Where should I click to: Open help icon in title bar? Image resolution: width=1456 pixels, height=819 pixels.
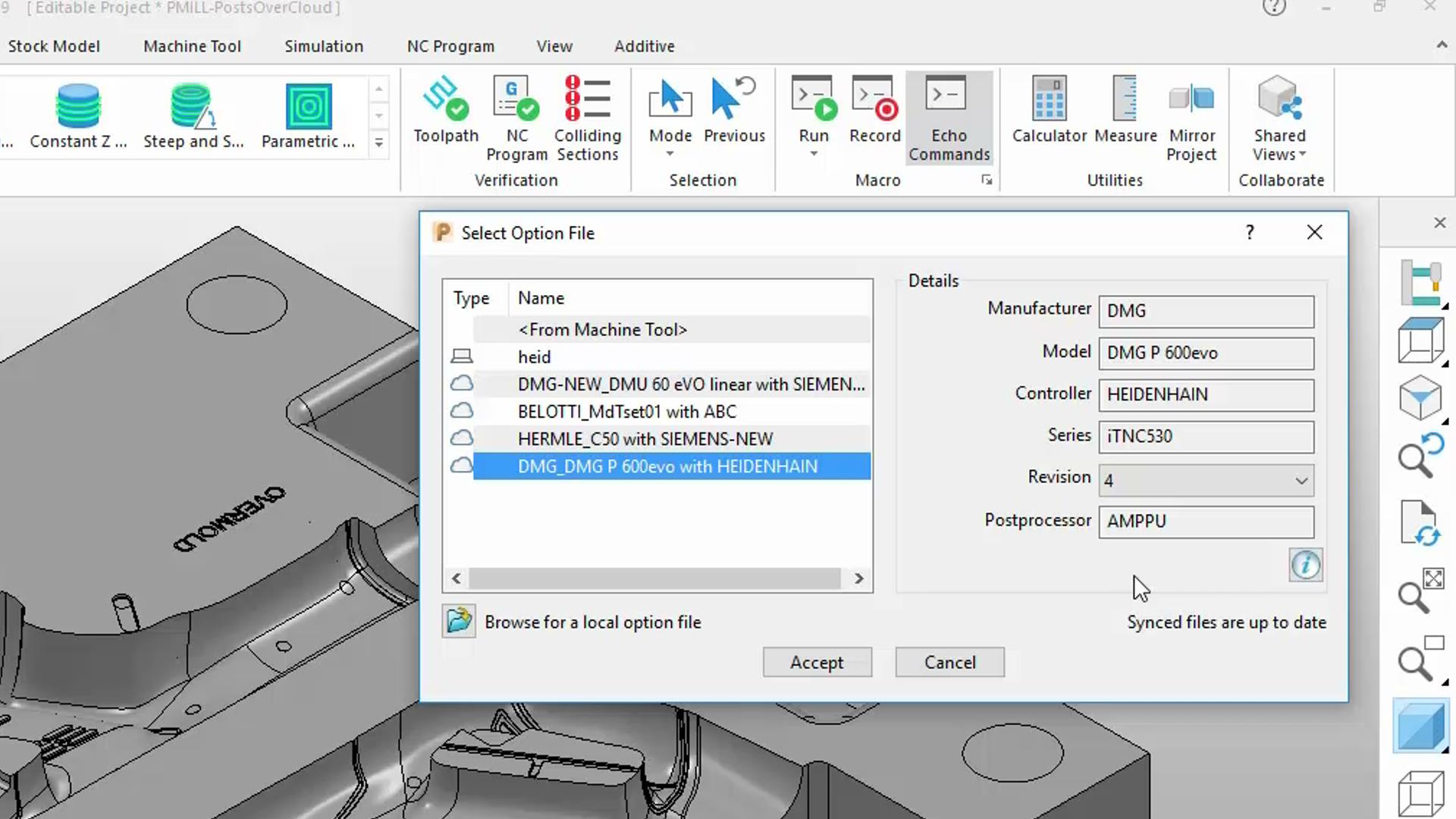click(x=1274, y=8)
